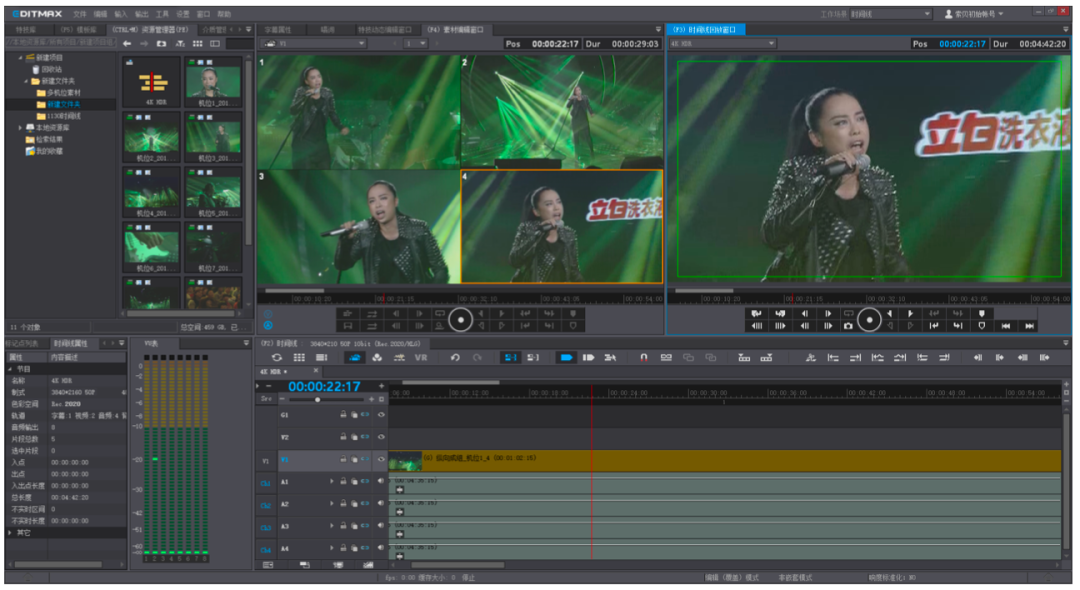Click the redo icon in timeline toolbar

tap(477, 357)
